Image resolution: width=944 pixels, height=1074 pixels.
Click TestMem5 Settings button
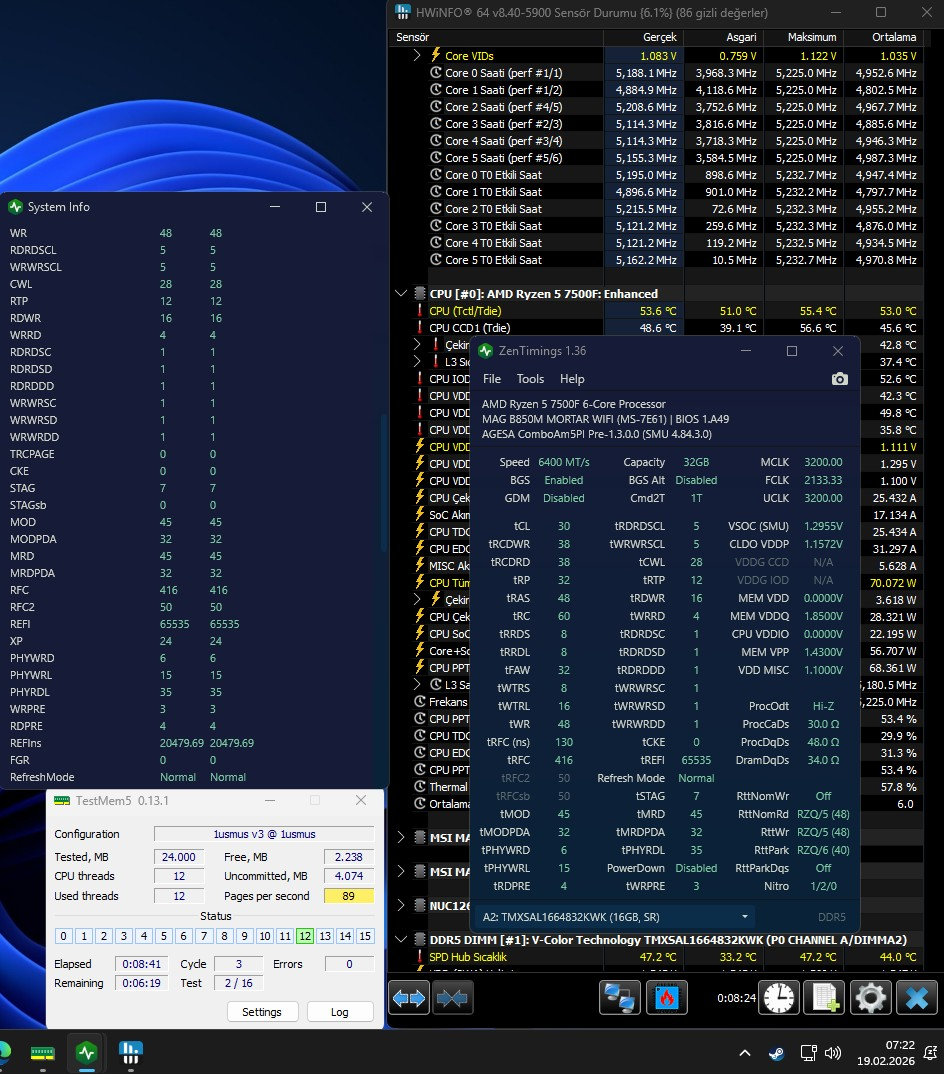(262, 1012)
